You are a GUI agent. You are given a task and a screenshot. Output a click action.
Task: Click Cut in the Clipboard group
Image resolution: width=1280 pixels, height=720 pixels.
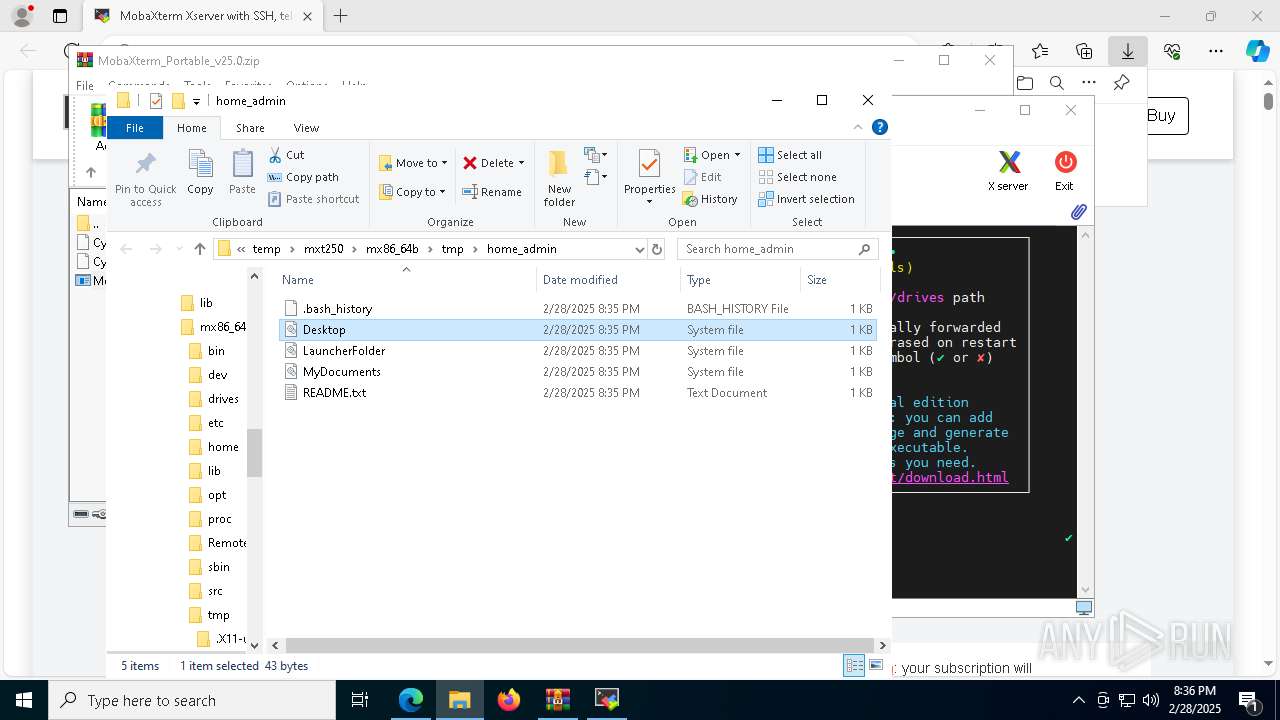[286, 155]
